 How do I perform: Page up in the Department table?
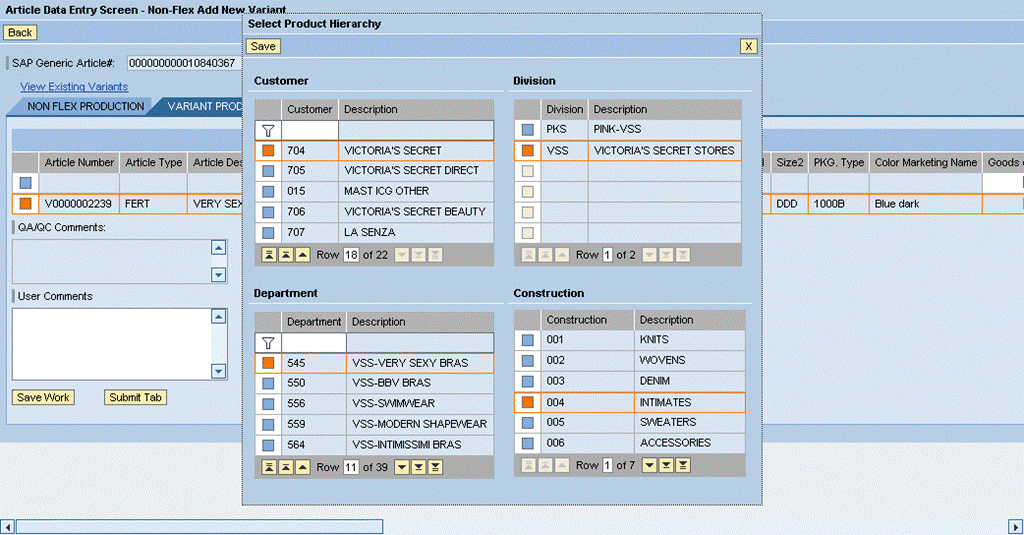[286, 467]
